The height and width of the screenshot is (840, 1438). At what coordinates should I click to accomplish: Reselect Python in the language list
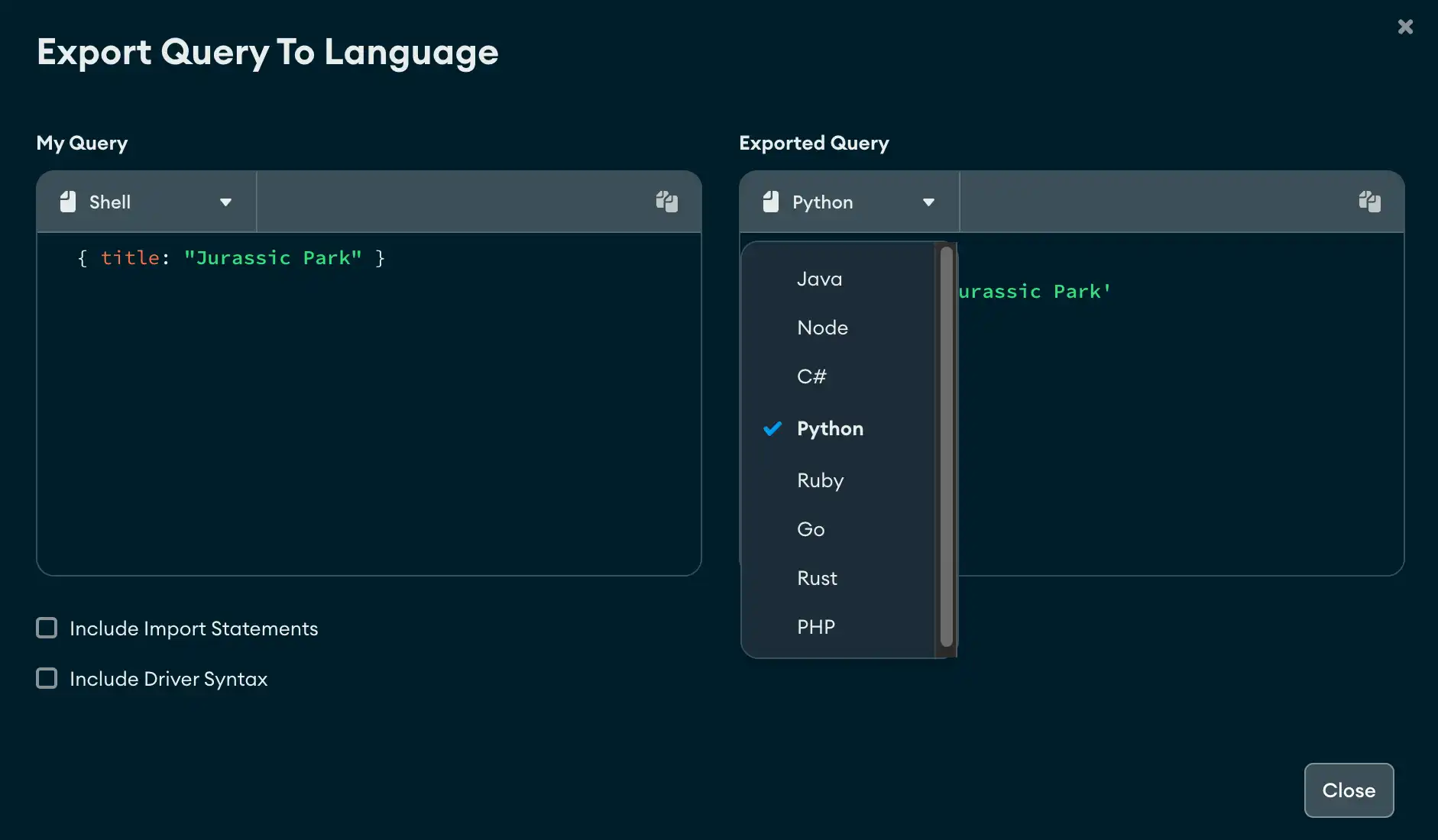click(830, 428)
